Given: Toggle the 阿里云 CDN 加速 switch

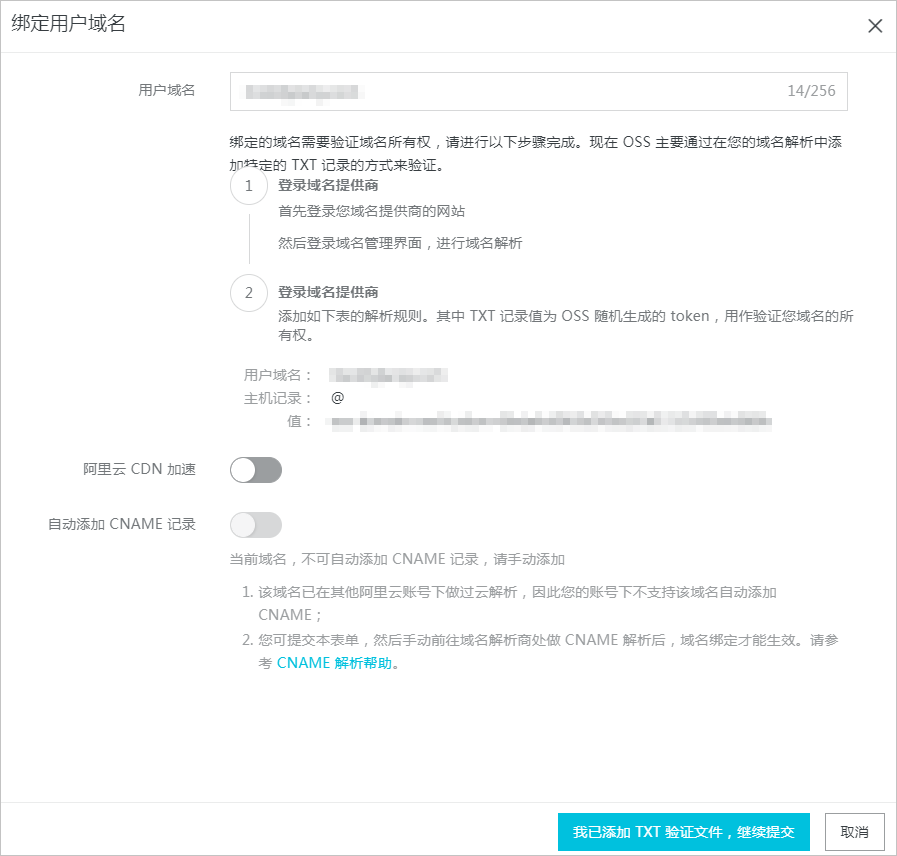Looking at the screenshot, I should pos(256,470).
